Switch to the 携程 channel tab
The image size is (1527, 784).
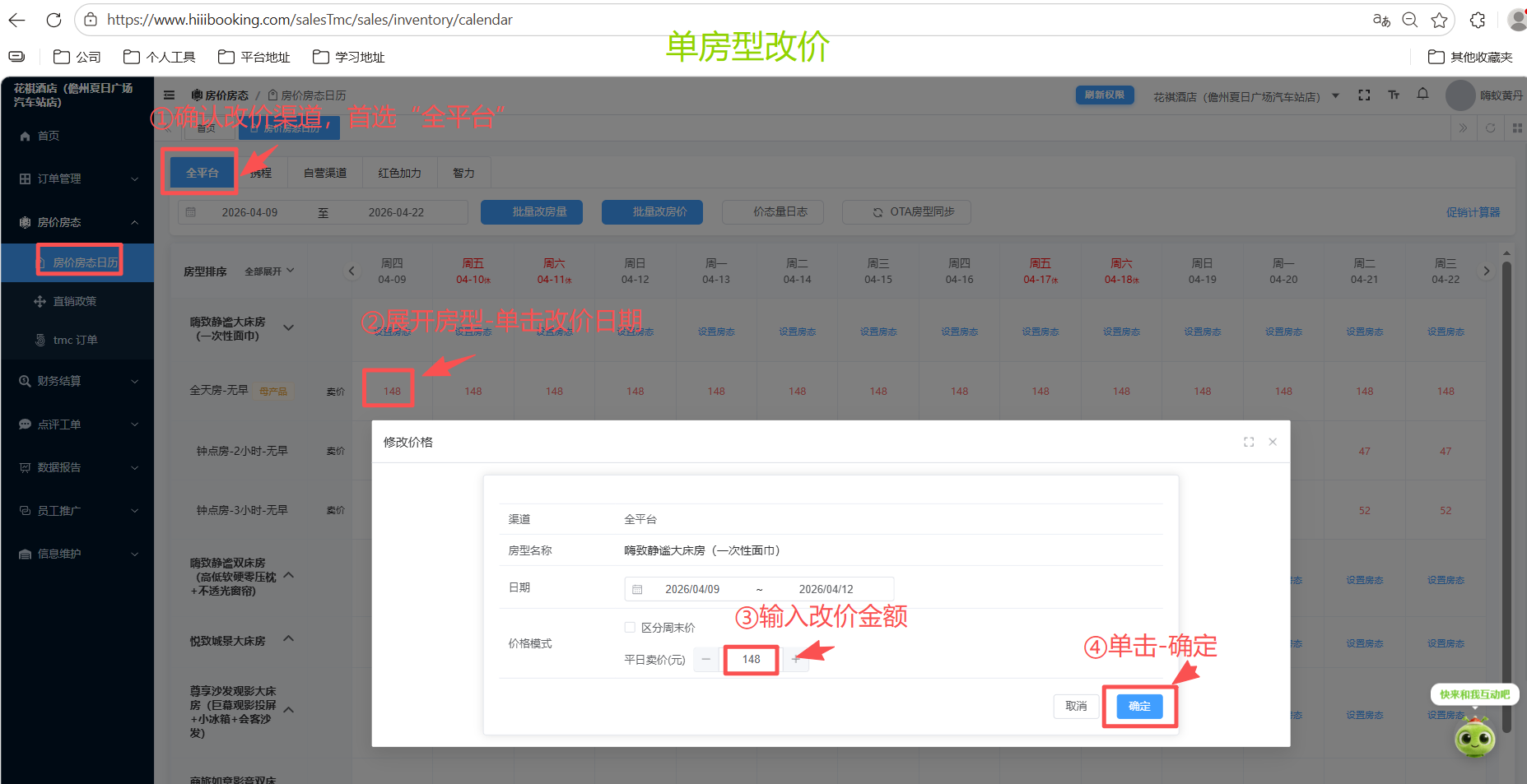click(262, 173)
